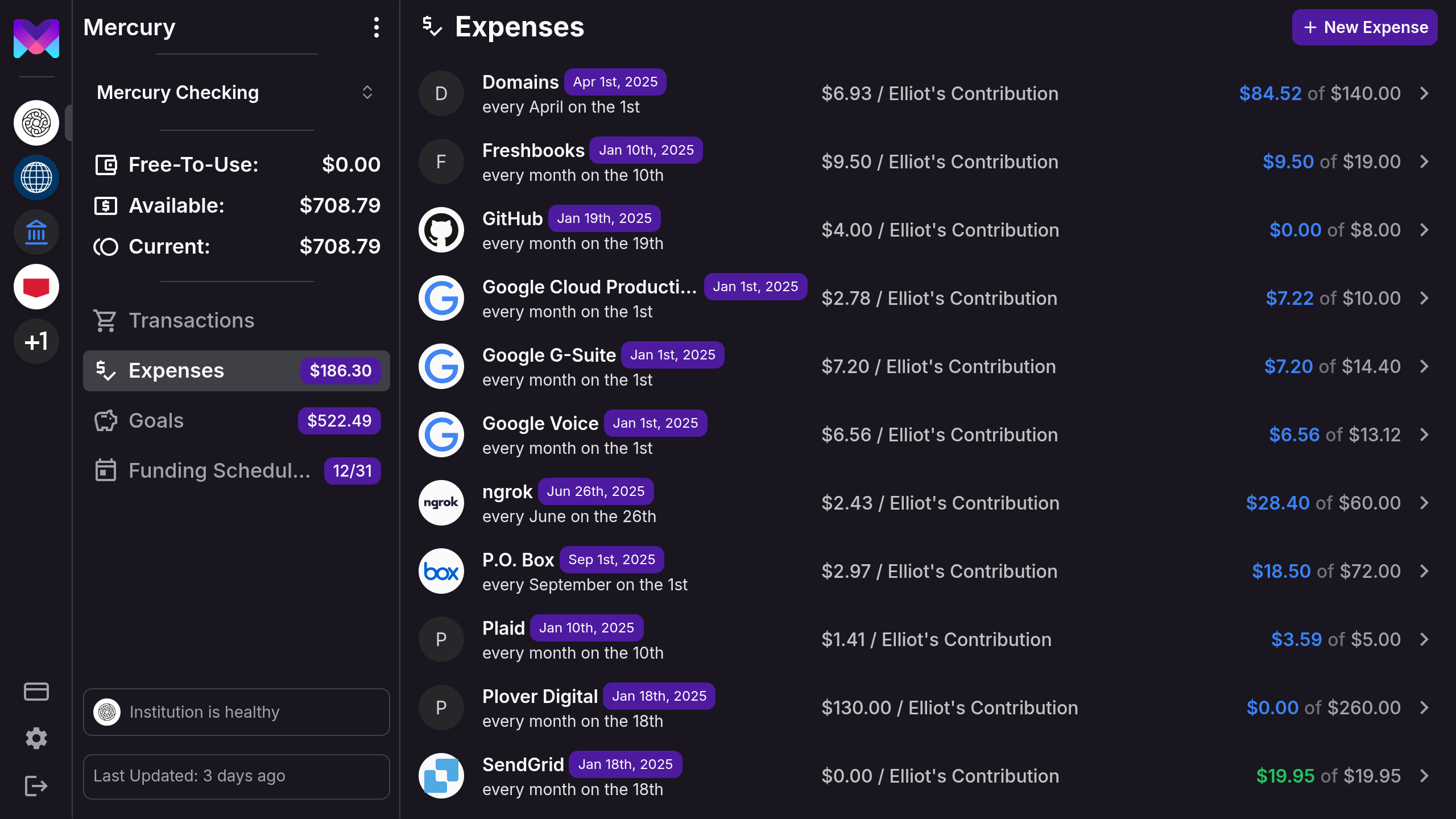1456x819 pixels.
Task: Expand the Domains expense chevron
Action: click(x=1424, y=93)
